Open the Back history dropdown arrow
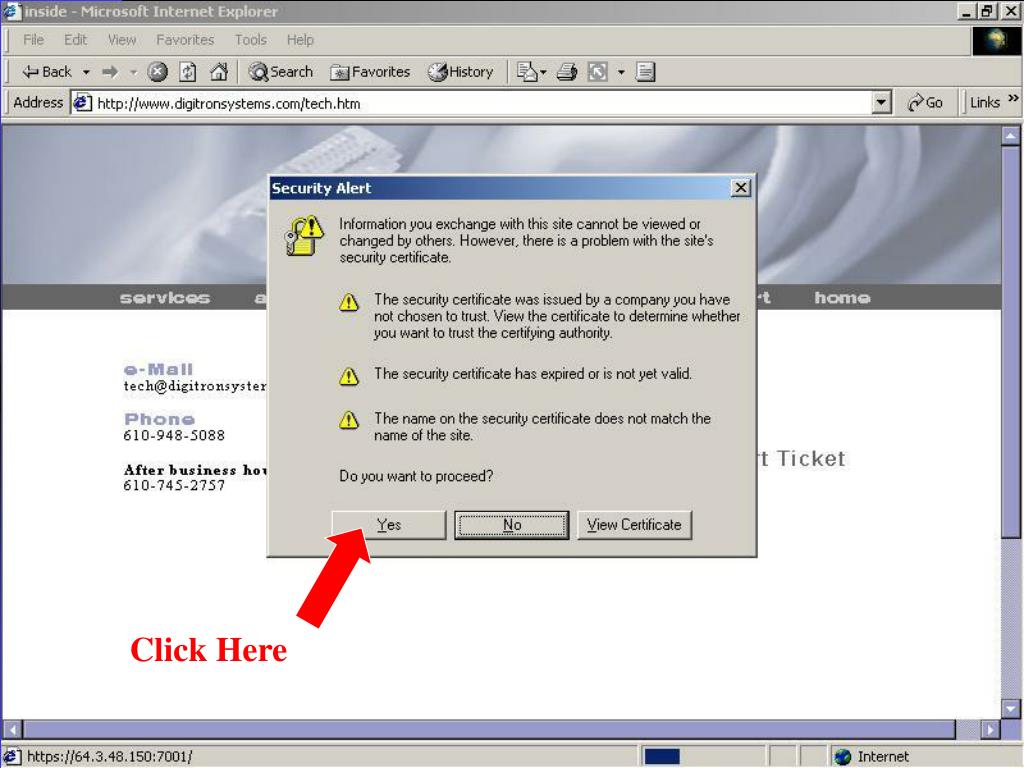This screenshot has width=1024, height=768. (x=86, y=72)
